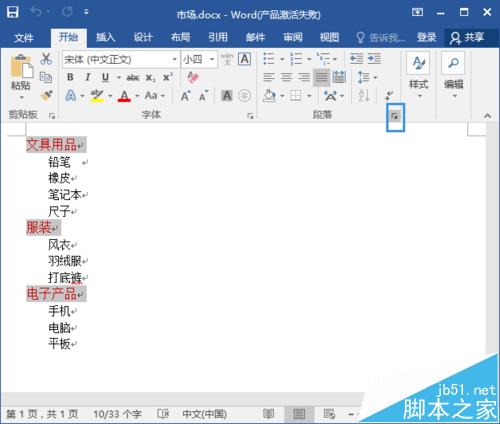Screen dimensions: 500x424
Task: Apply the red font color
Action: tap(124, 96)
